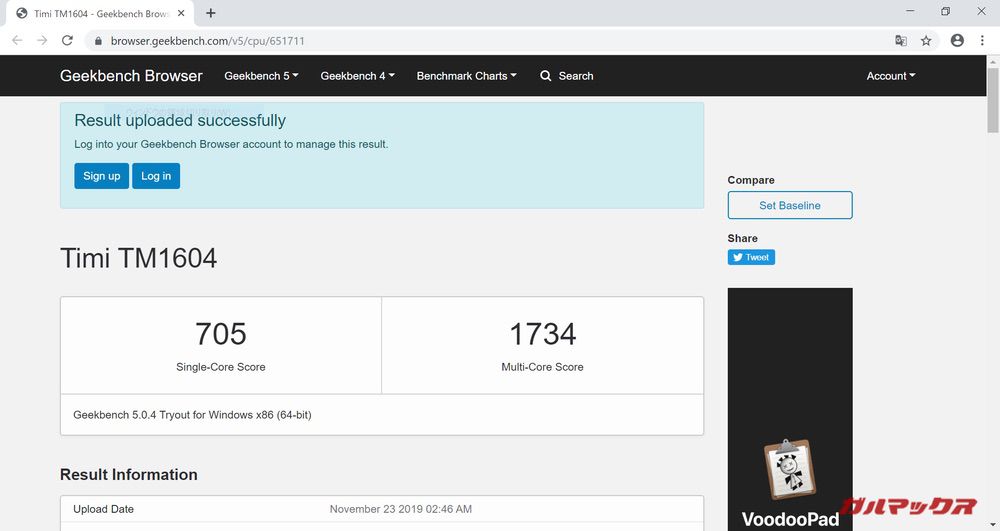The image size is (1000, 531).
Task: Open the Benchmark Charts dropdown
Action: (x=466, y=76)
